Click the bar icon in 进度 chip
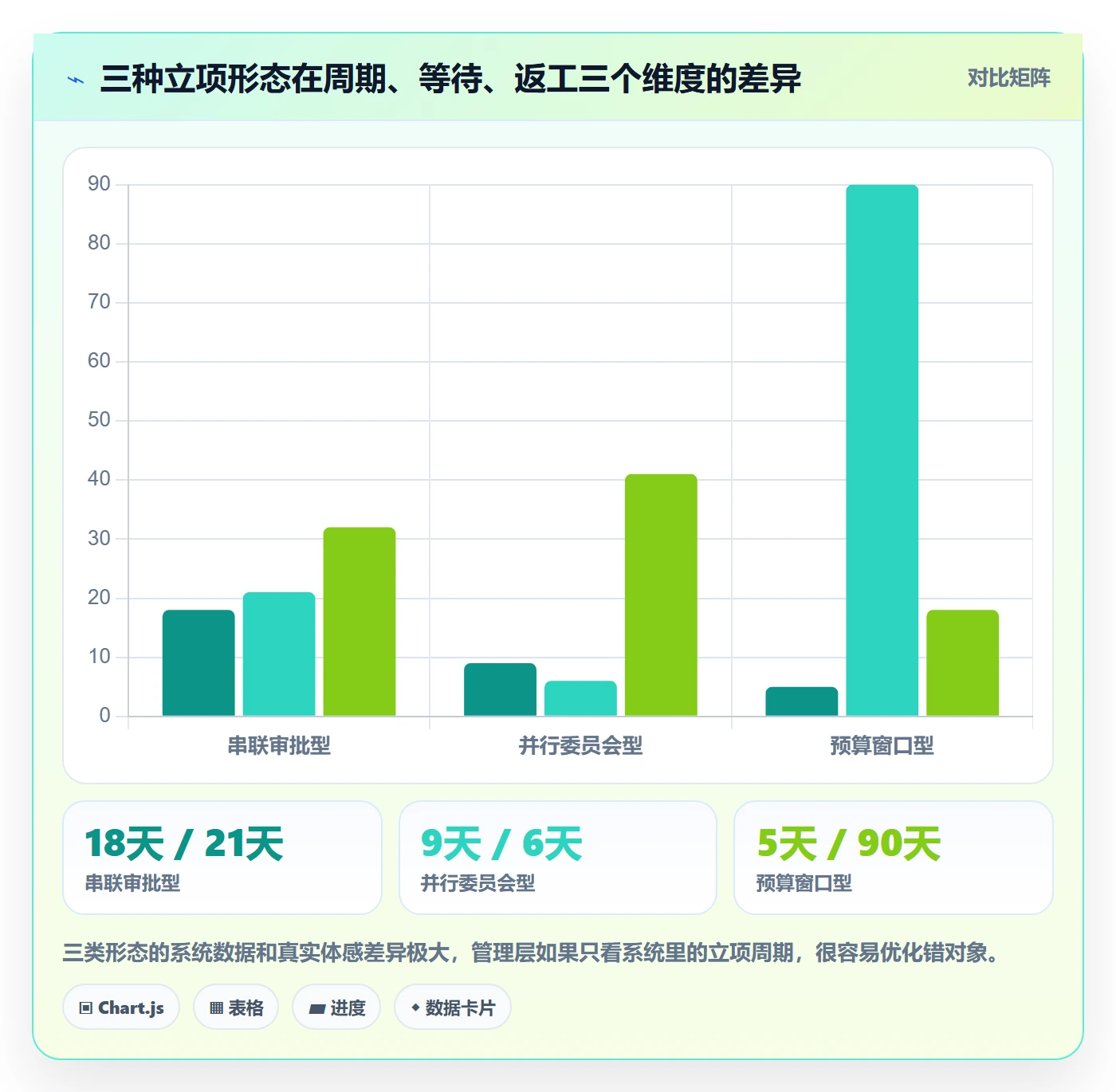 [x=317, y=1009]
